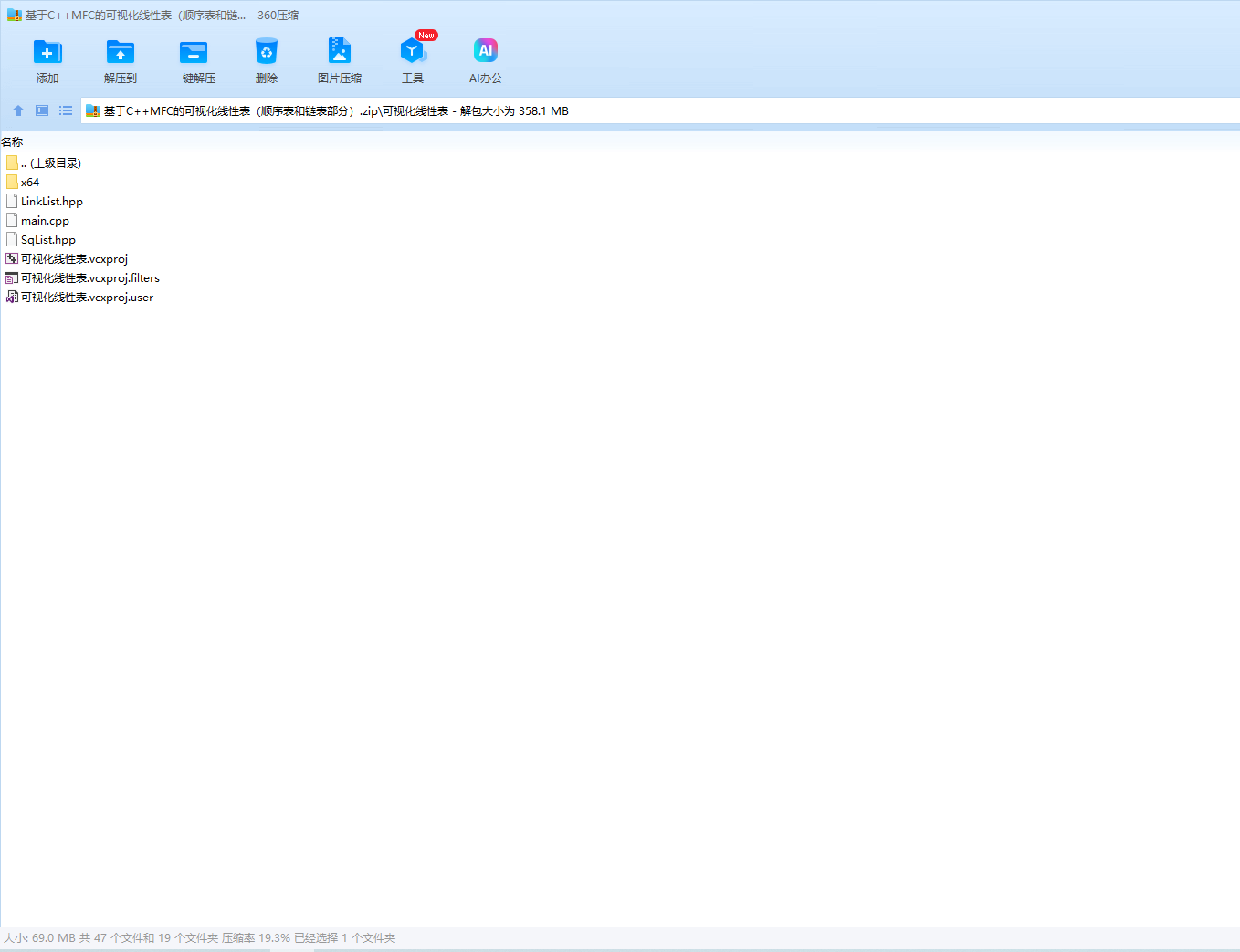Open the AI办公 icon
Screen dimensions: 1240x952
click(486, 51)
